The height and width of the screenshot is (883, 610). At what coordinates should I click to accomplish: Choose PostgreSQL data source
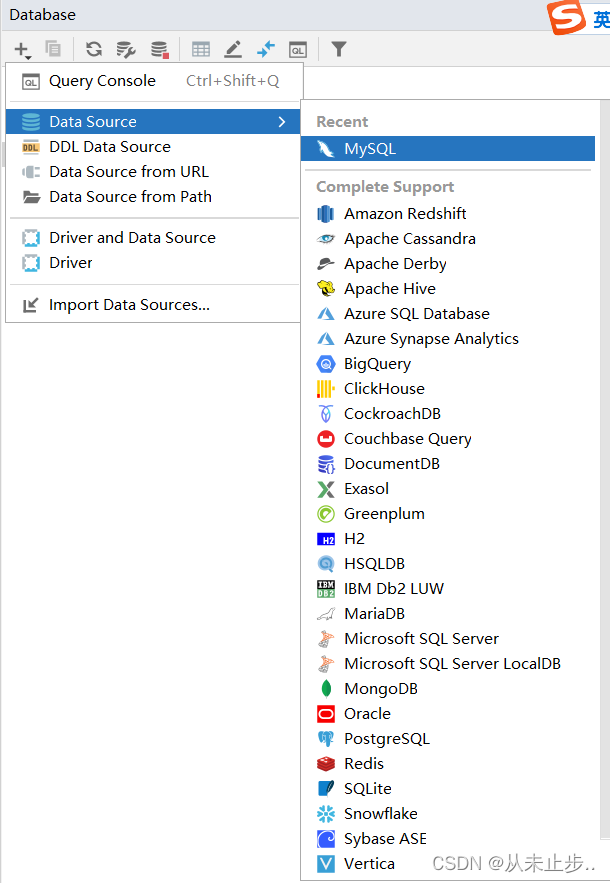click(448, 739)
